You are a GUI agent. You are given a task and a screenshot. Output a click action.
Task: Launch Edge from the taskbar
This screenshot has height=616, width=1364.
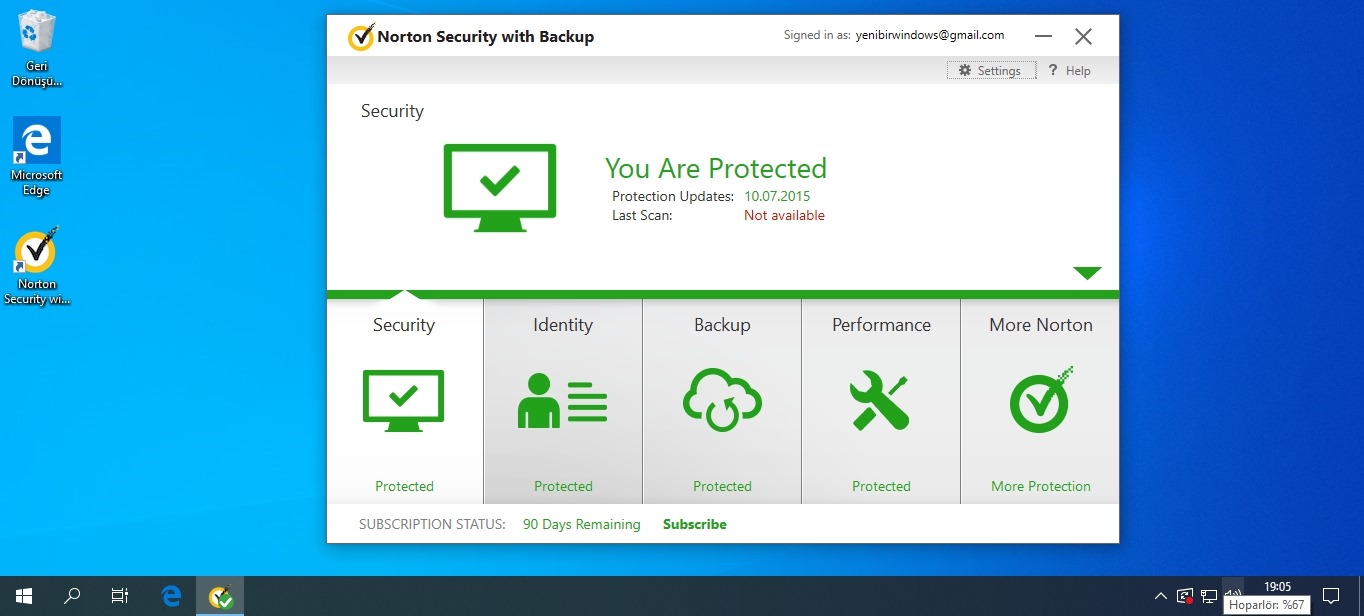[x=171, y=596]
